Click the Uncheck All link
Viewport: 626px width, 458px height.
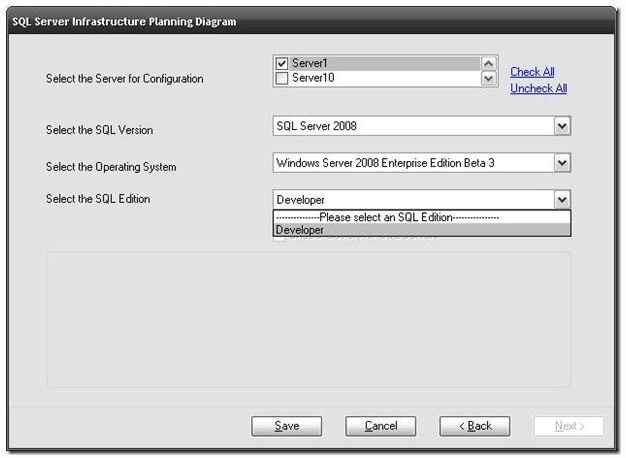pyautogui.click(x=539, y=88)
